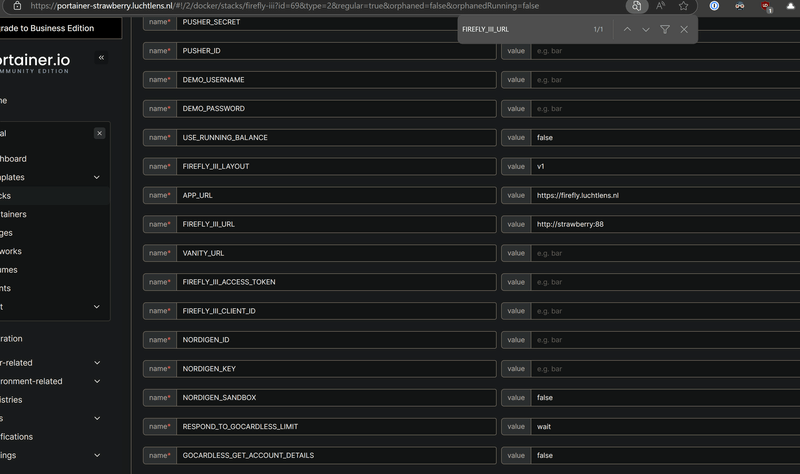This screenshot has height=474, width=800.
Task: Open Containers in the sidebar
Action: (13, 214)
